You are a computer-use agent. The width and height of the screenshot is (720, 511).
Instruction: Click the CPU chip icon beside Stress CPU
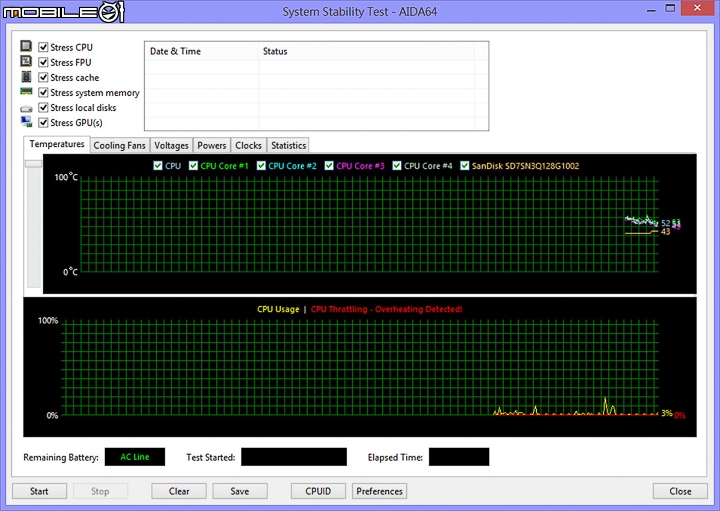(26, 46)
